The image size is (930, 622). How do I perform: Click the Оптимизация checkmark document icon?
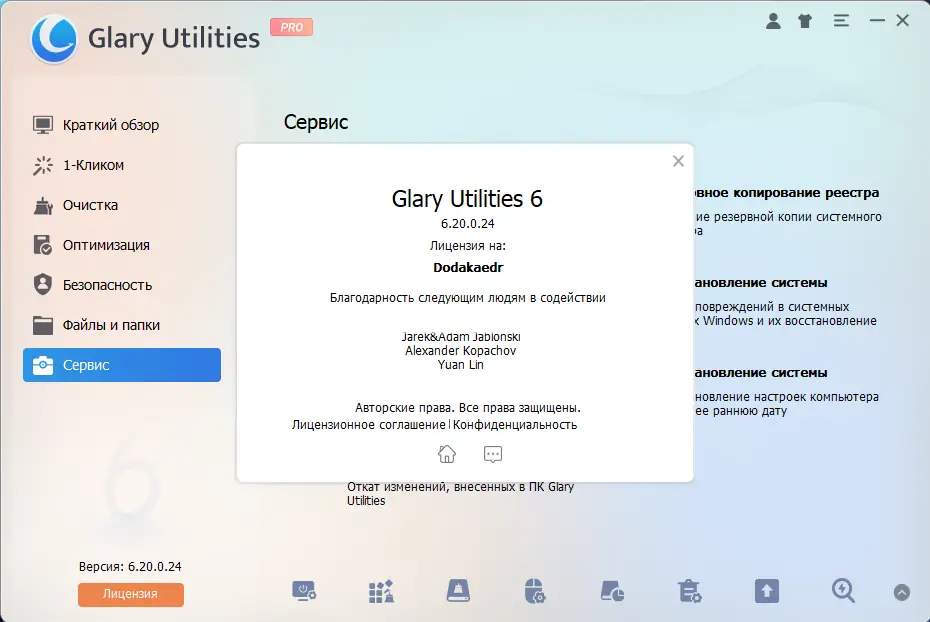[43, 245]
